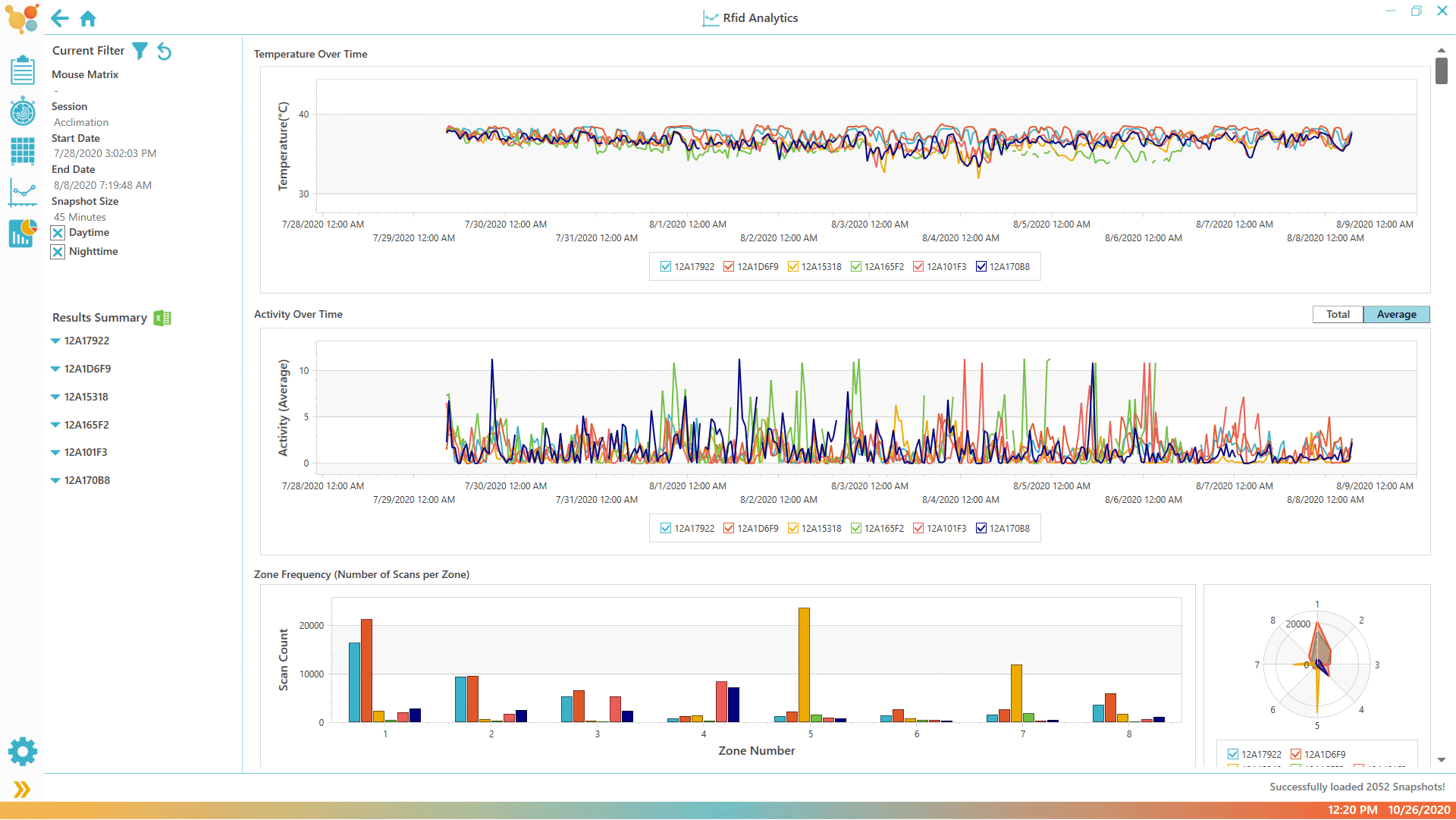Click the vertical scrollbar down arrow
The image size is (1456, 820).
coord(1441,759)
